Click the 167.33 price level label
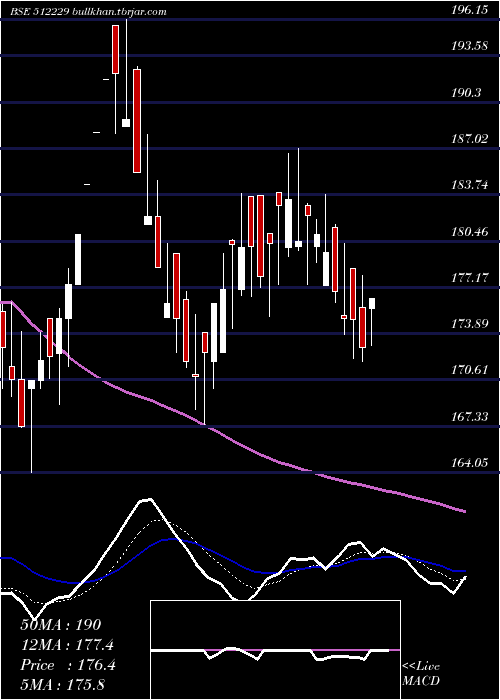The height and width of the screenshot is (700, 500). pyautogui.click(x=469, y=417)
